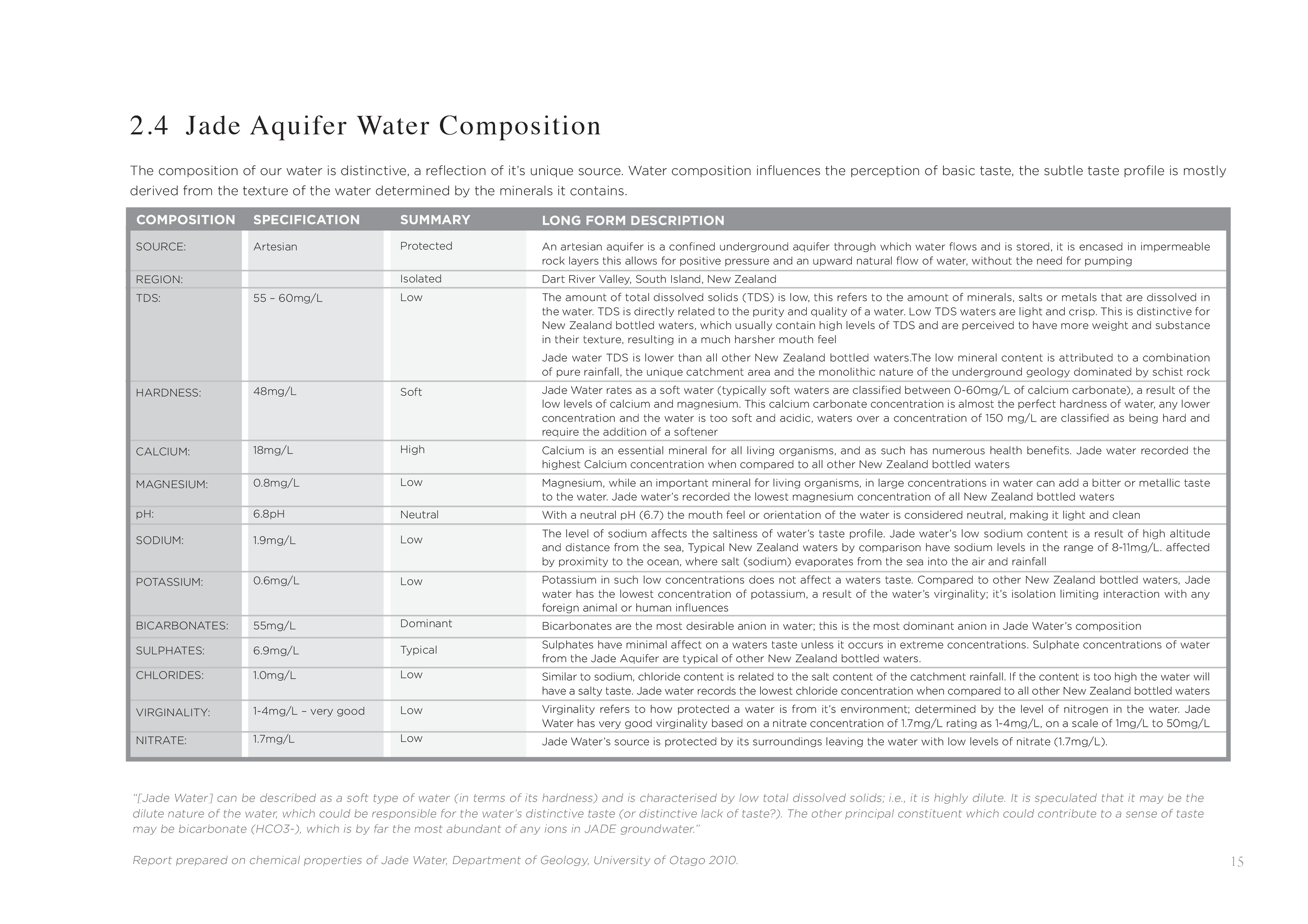The image size is (1308, 924).
Task: Select the BICARBONATES row label
Action: 182,626
